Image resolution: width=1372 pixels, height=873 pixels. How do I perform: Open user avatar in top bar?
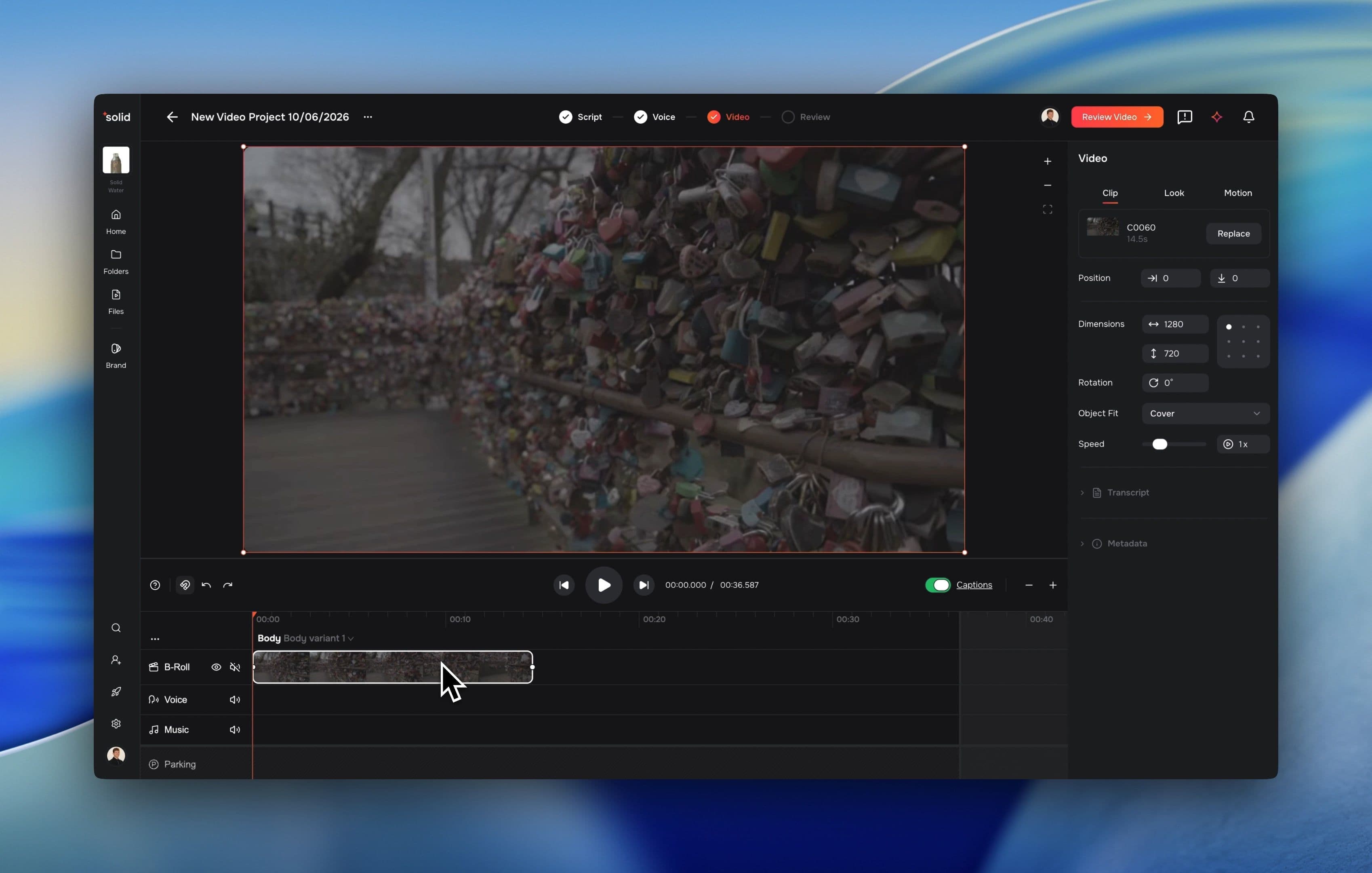pos(1050,117)
